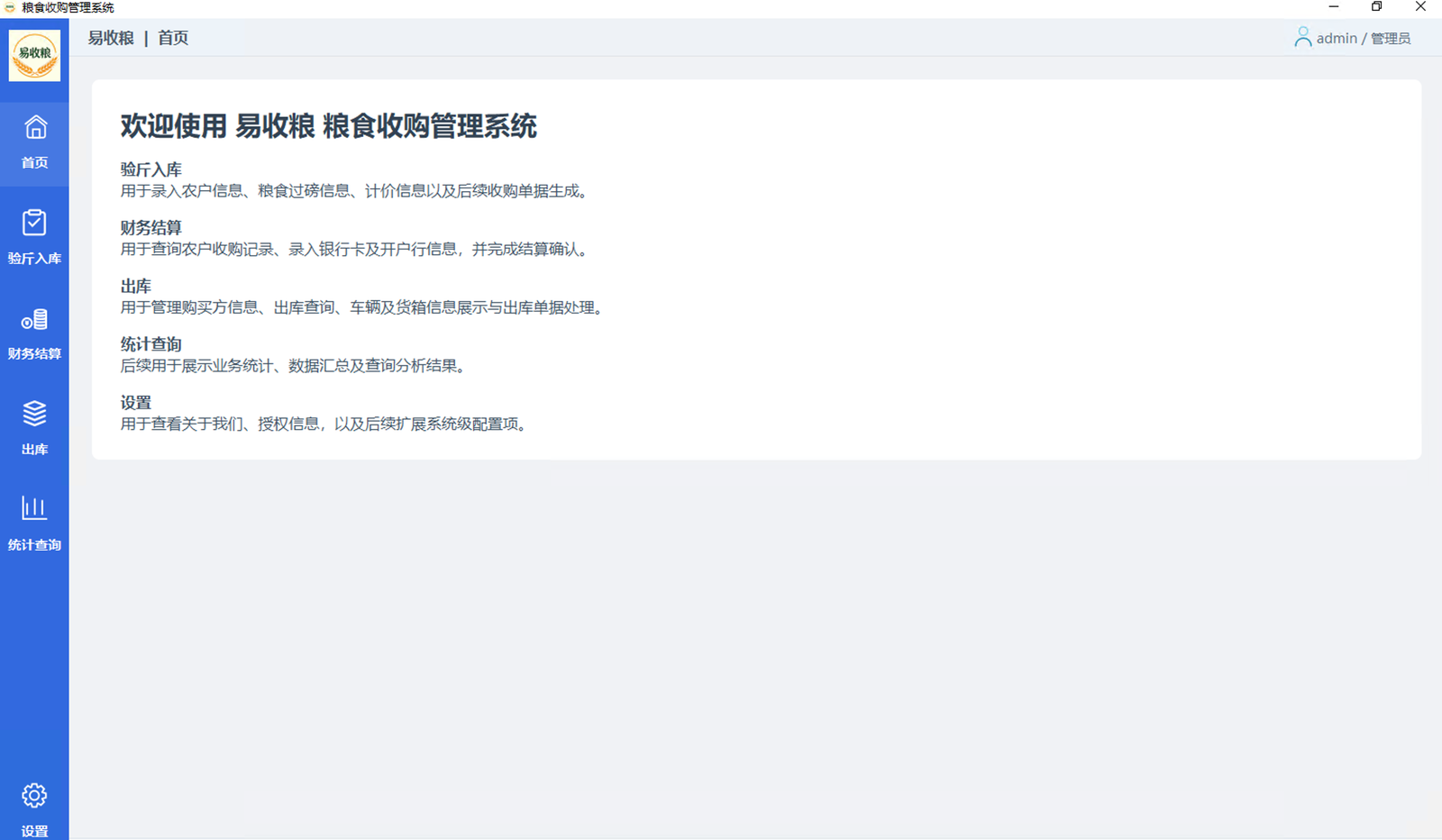Open the 首页 home icon

tap(35, 127)
